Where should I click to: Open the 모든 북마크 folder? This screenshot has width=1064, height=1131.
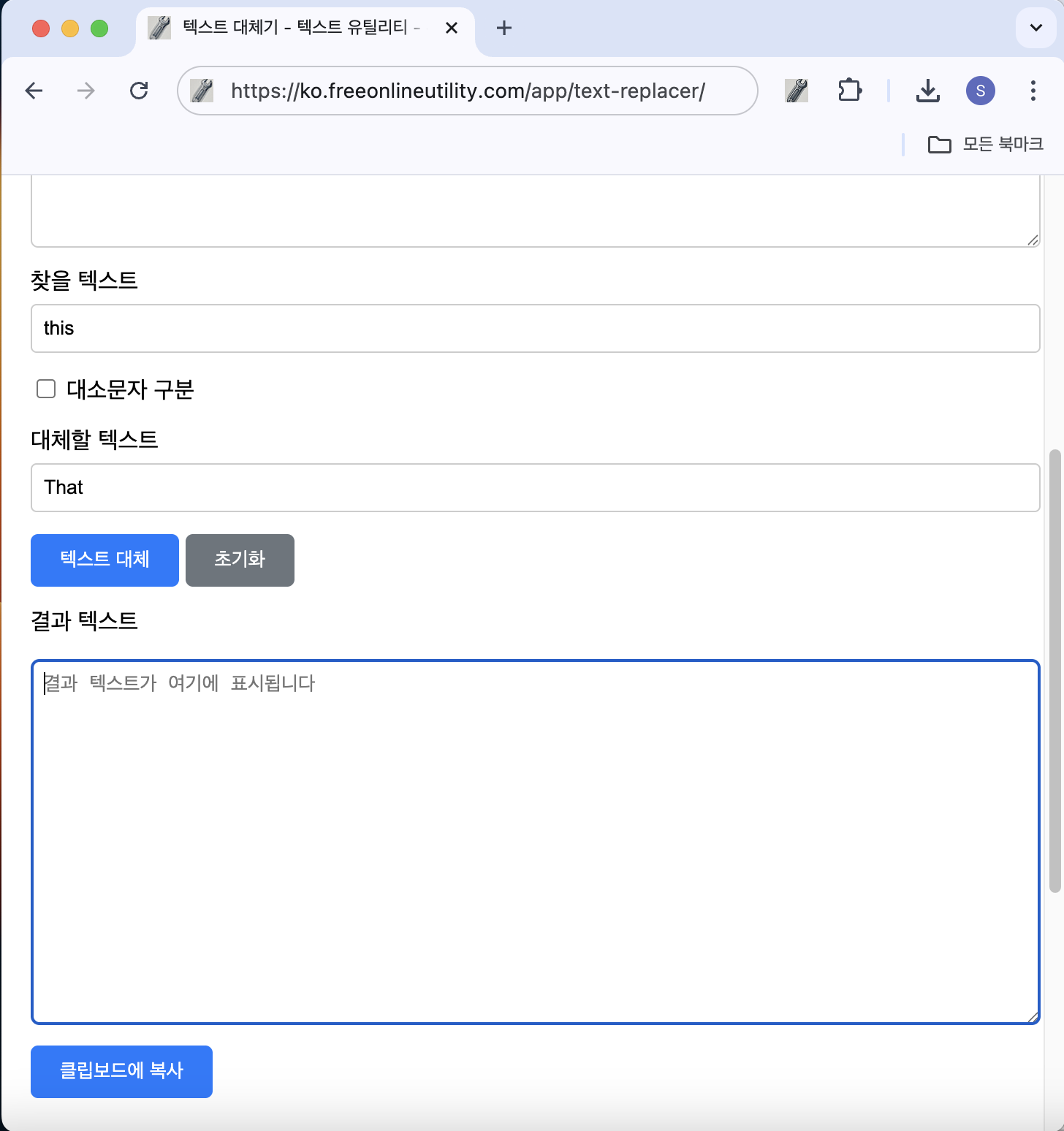(x=985, y=145)
